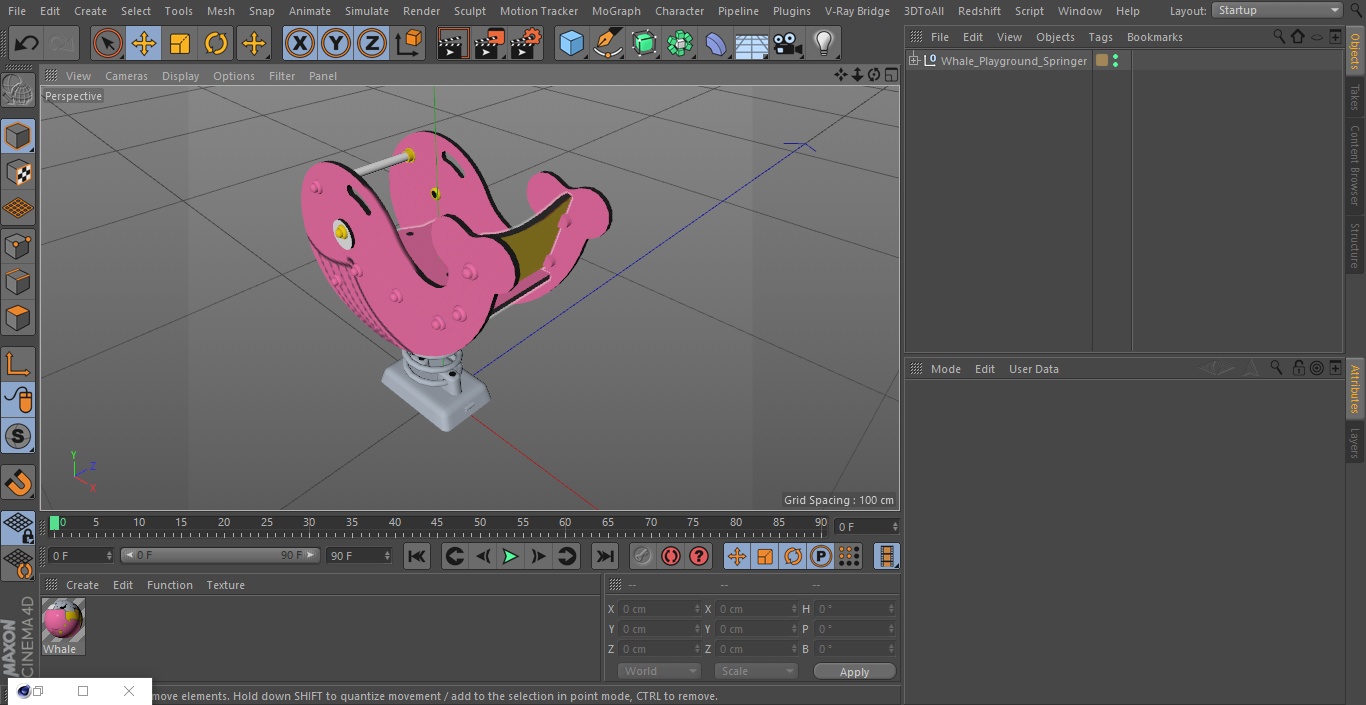Image resolution: width=1366 pixels, height=705 pixels.
Task: Add an Array modeling object
Action: click(x=680, y=44)
